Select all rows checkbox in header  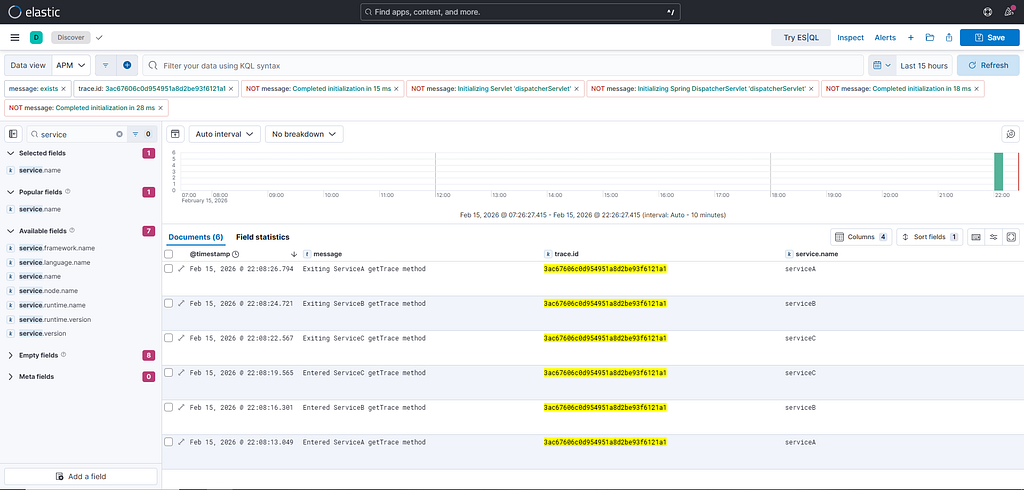168,253
